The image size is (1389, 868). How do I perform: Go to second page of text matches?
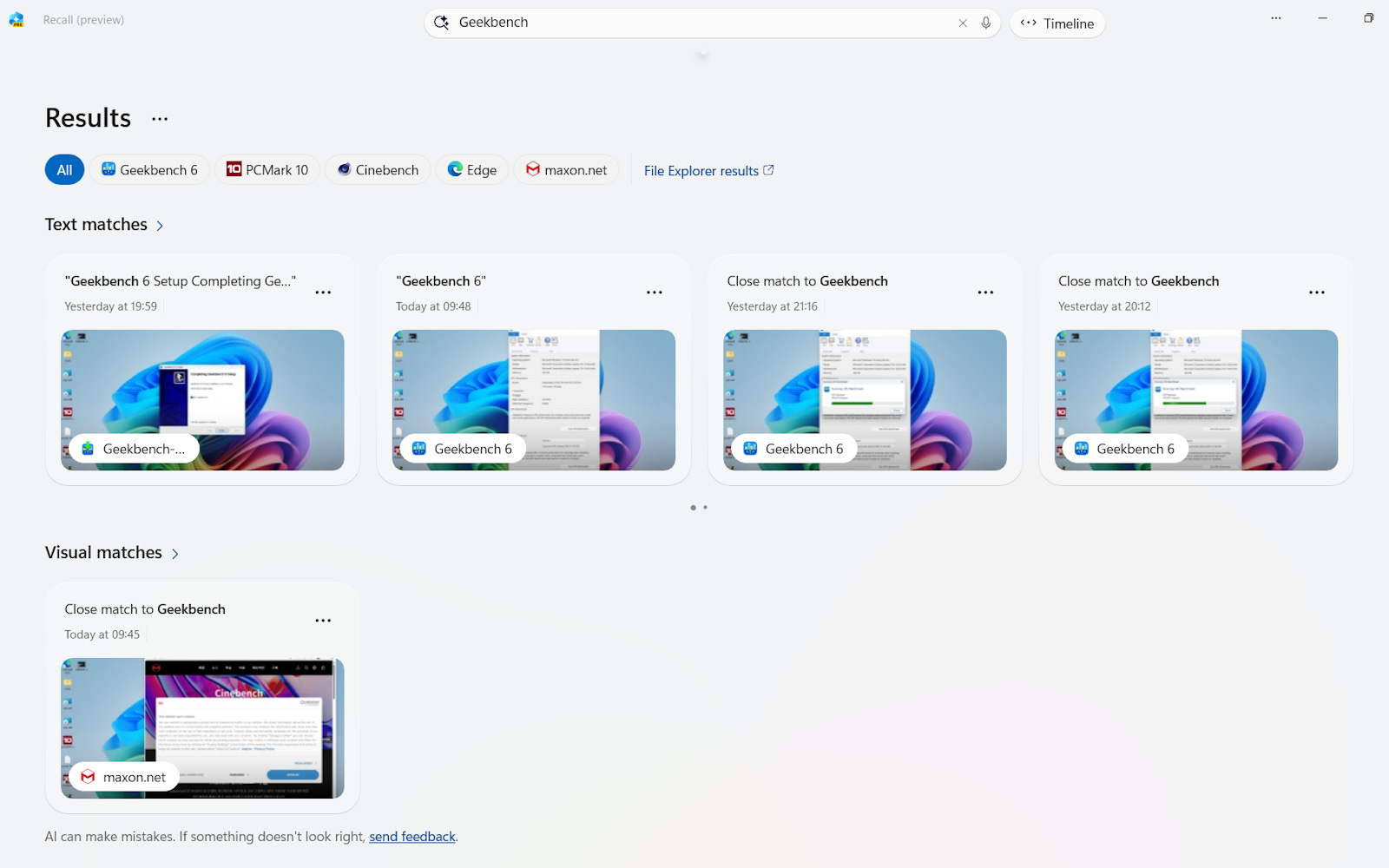click(x=705, y=507)
